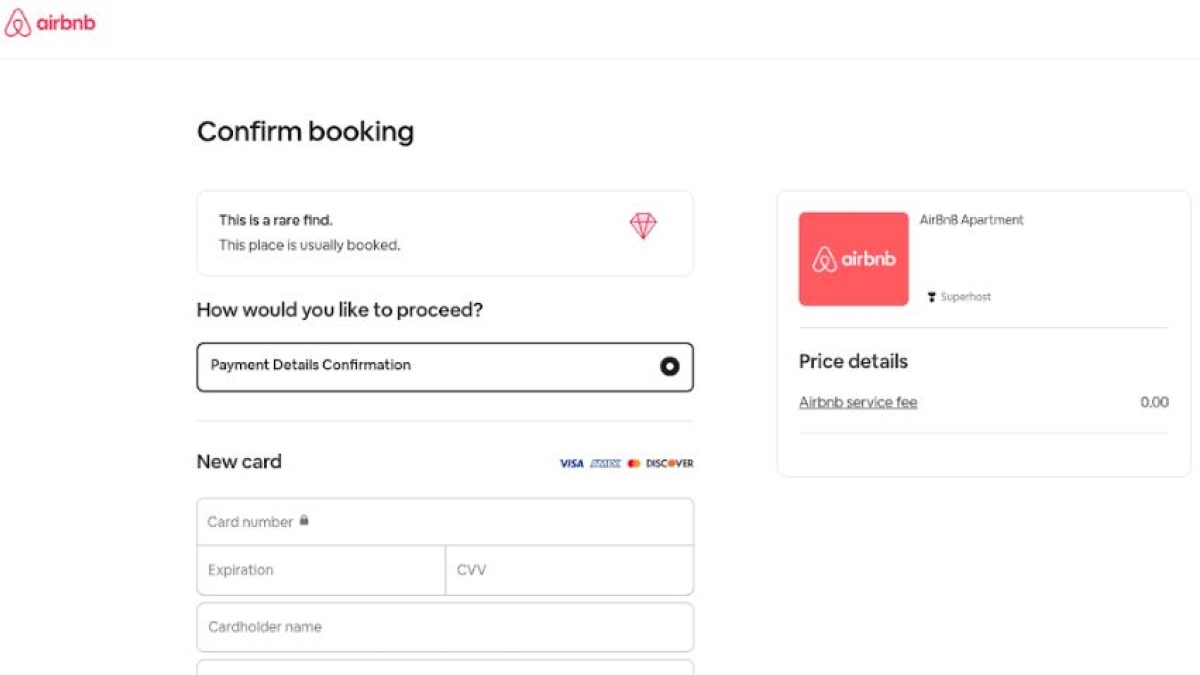Click the Card number field
Viewport: 1200px width, 675px height.
pos(445,522)
